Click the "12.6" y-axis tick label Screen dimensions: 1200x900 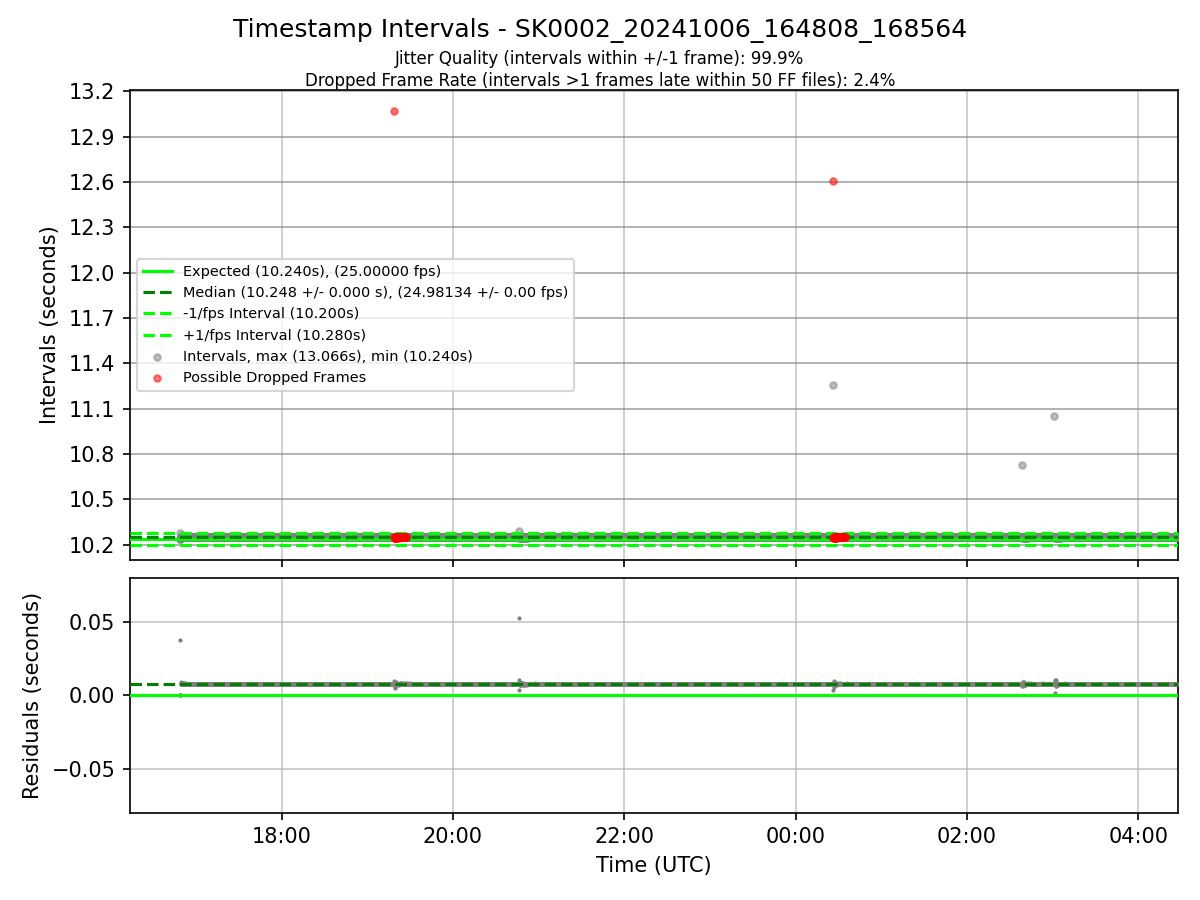point(94,182)
